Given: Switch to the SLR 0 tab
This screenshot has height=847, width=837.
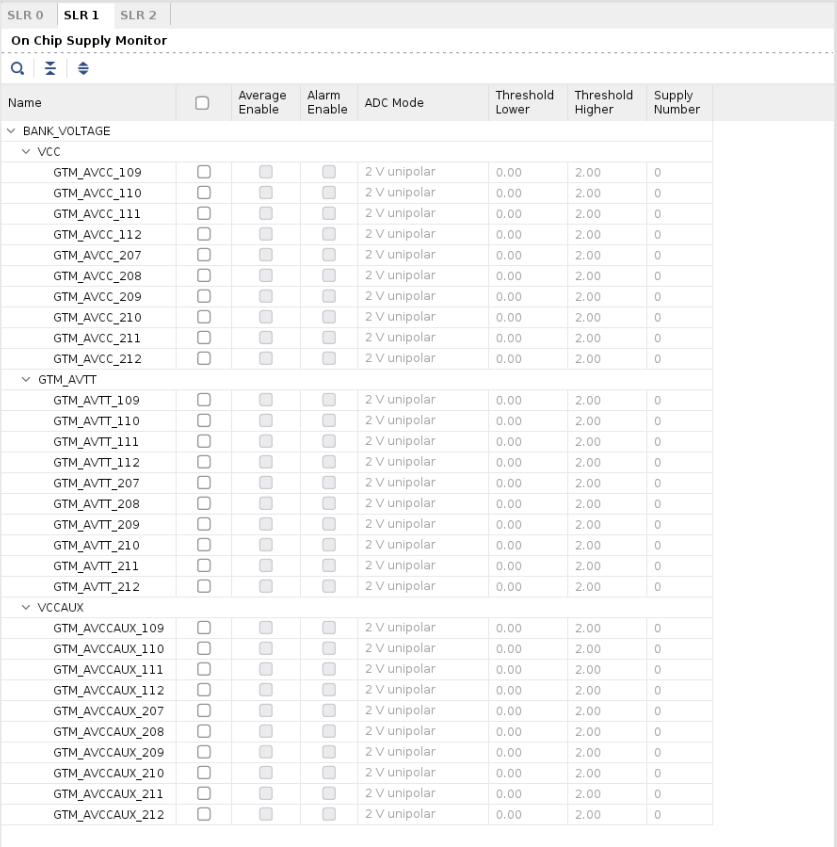Looking at the screenshot, I should tap(26, 14).
